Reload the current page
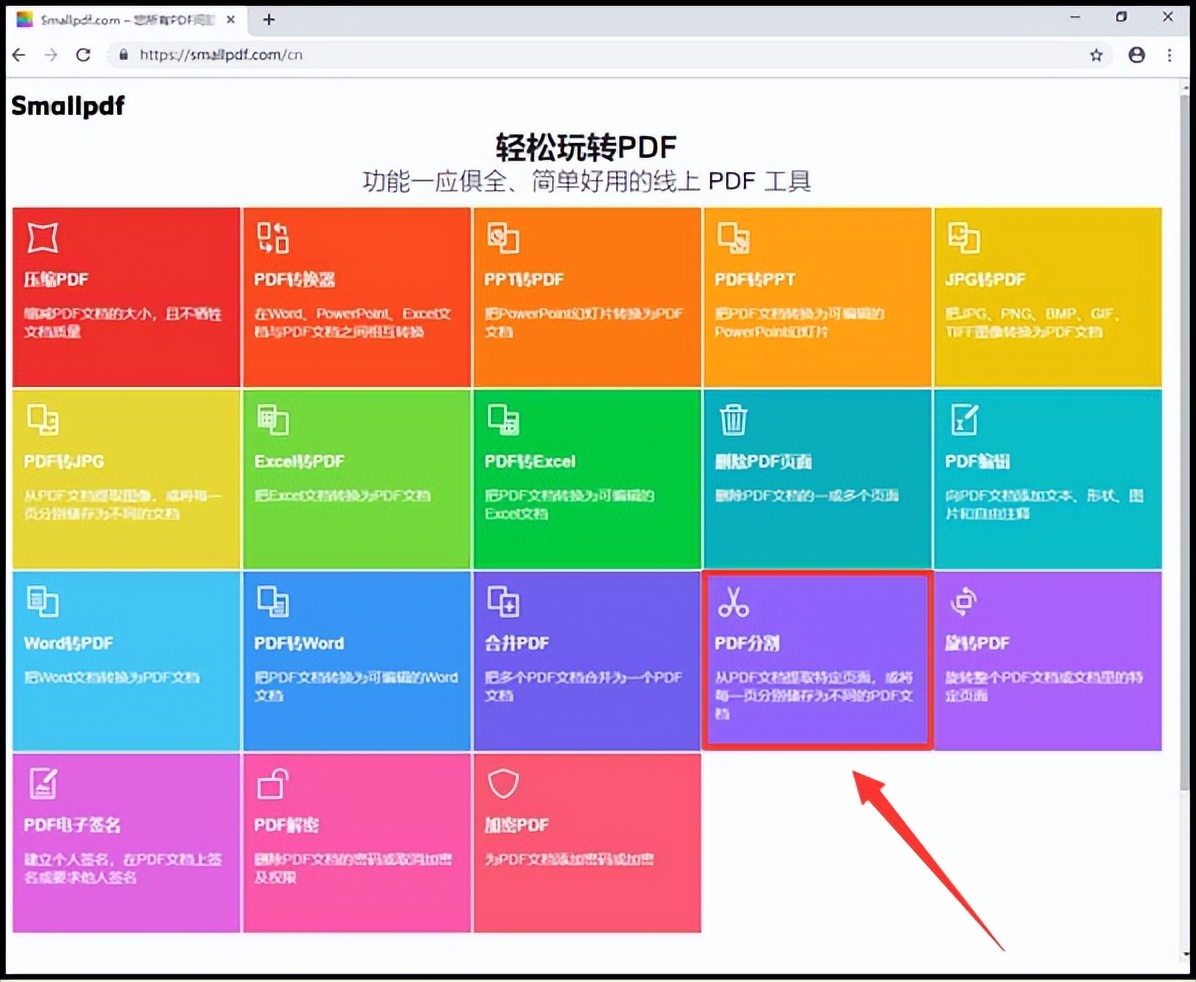 point(84,55)
